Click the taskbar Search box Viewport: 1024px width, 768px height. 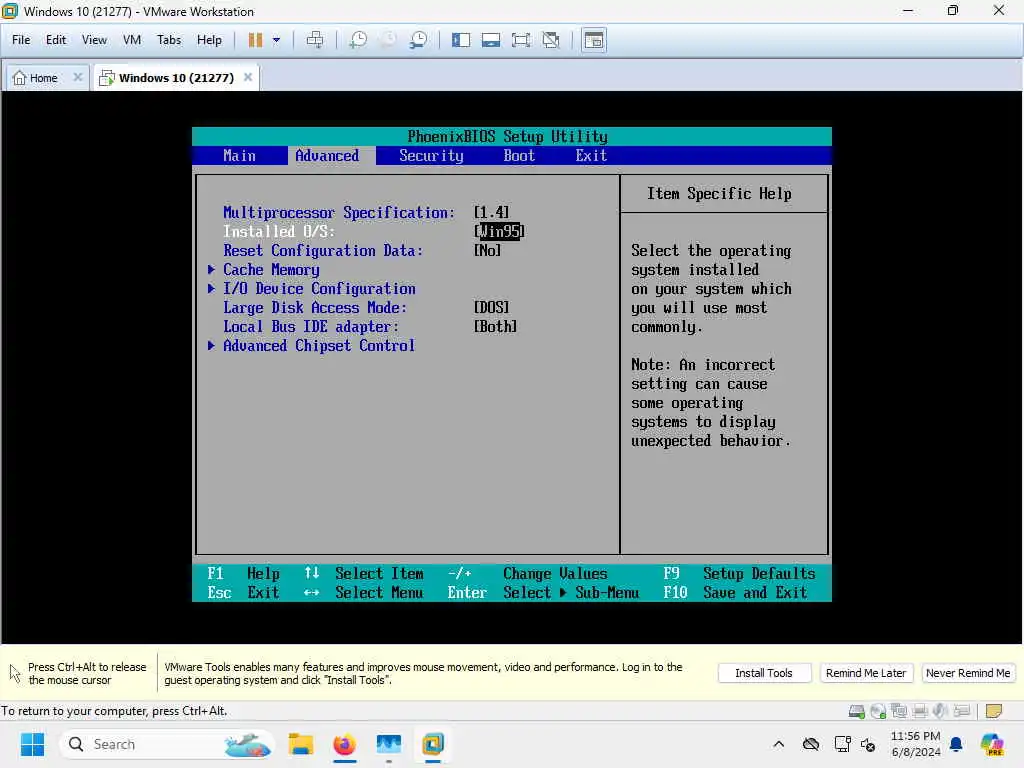pyautogui.click(x=167, y=744)
